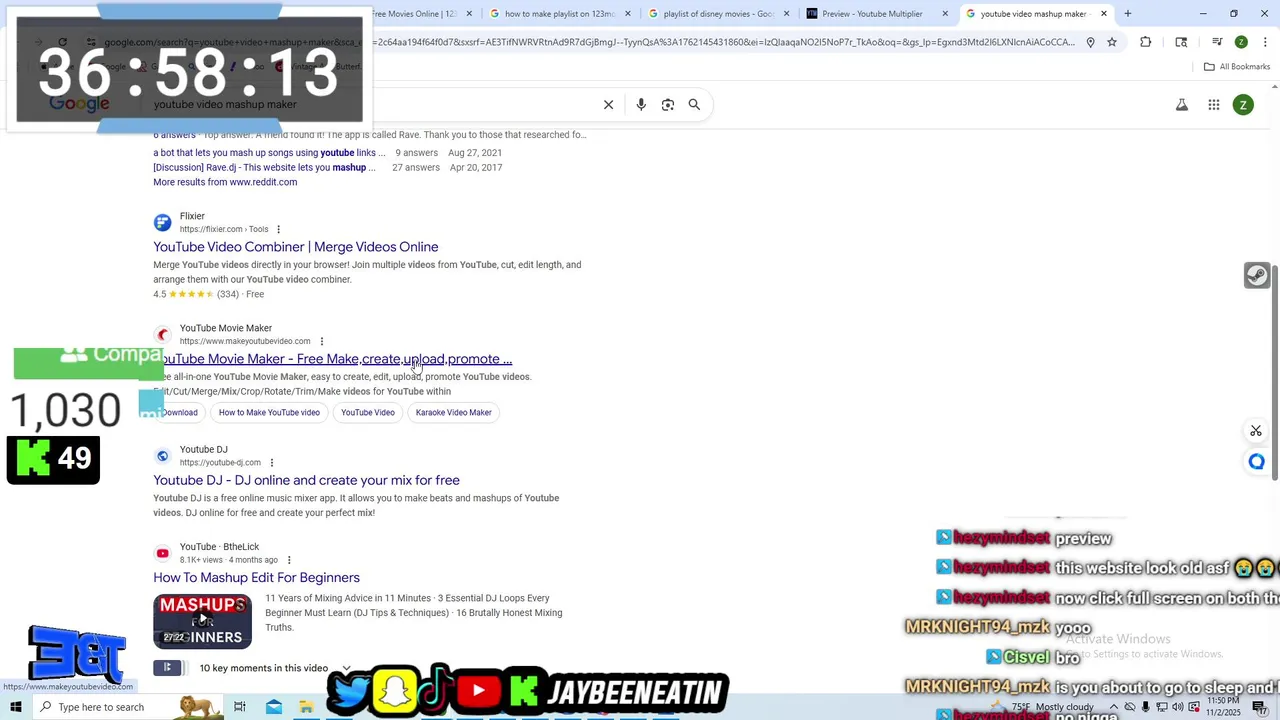1280x720 pixels.
Task: Click the taskbar volume speaker icon
Action: (1177, 707)
